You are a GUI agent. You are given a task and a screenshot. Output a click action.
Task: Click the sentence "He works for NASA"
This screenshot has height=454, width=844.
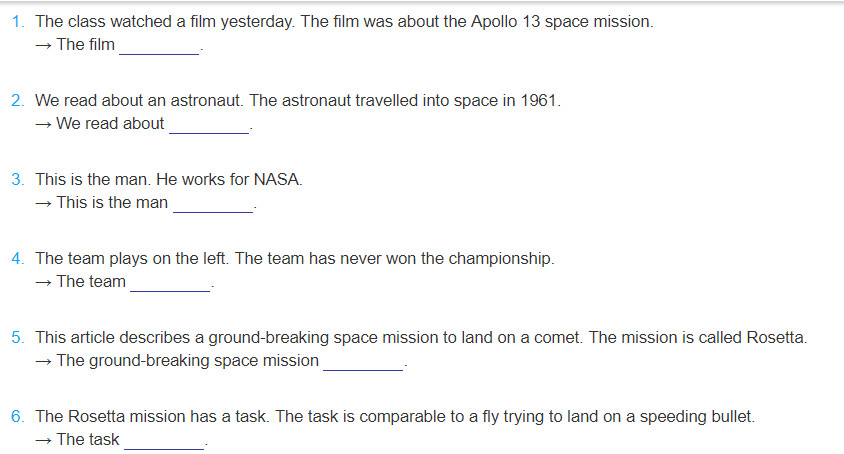229,179
